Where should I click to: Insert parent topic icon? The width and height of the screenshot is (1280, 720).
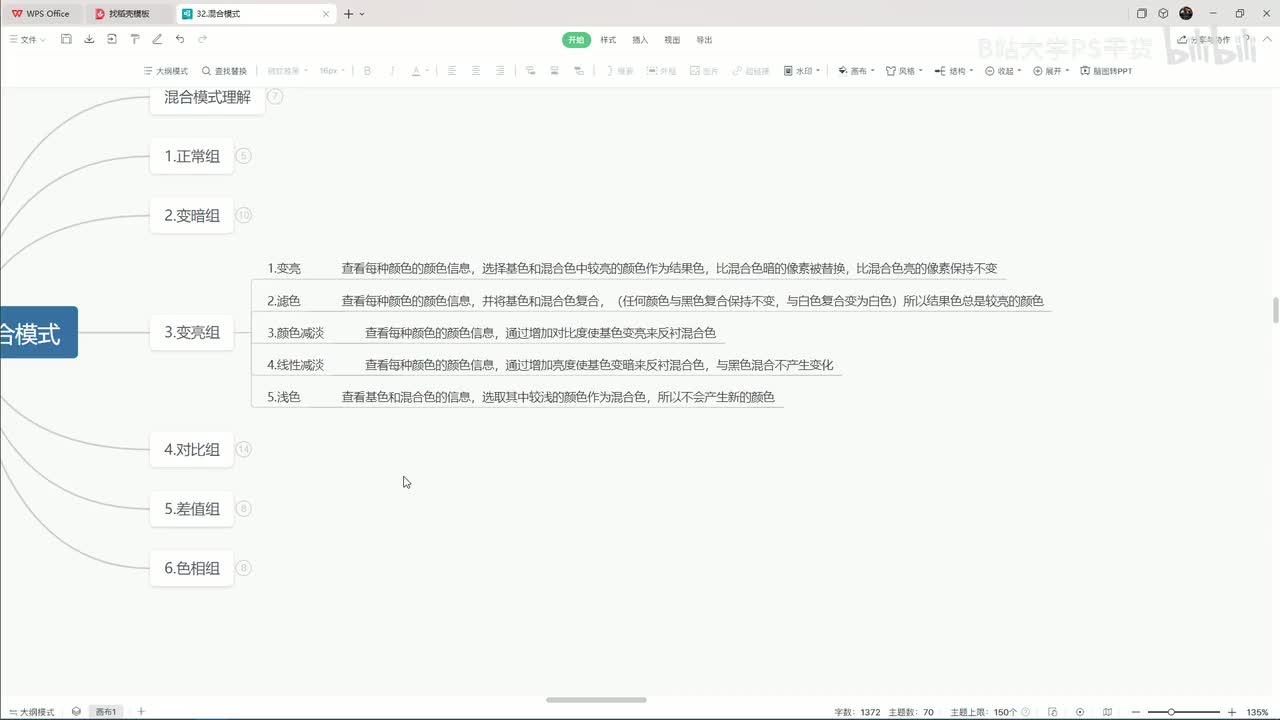click(x=580, y=71)
